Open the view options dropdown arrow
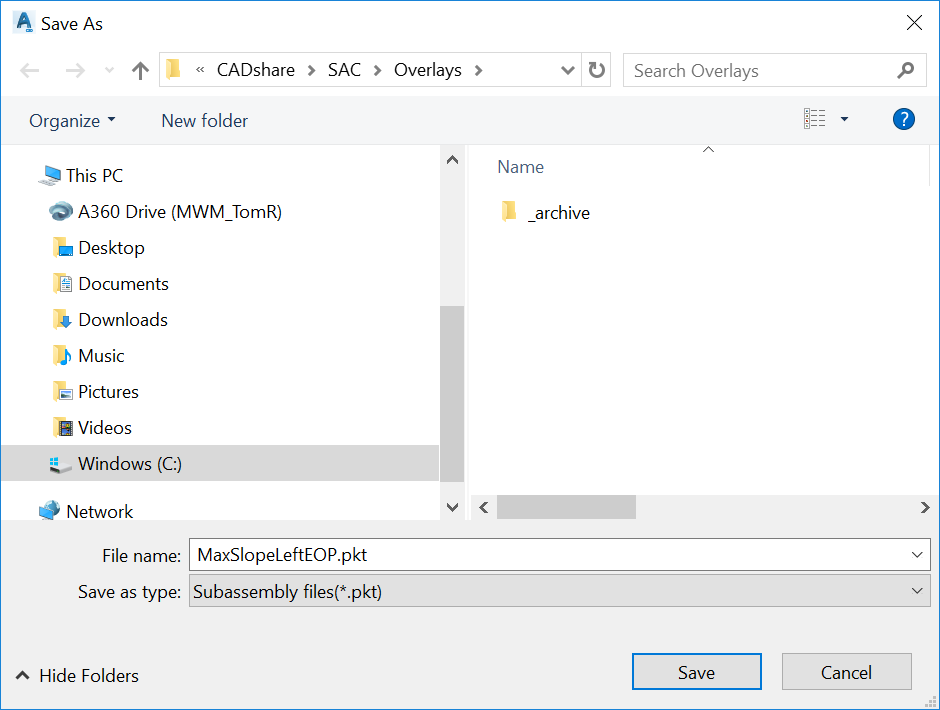 coord(844,120)
